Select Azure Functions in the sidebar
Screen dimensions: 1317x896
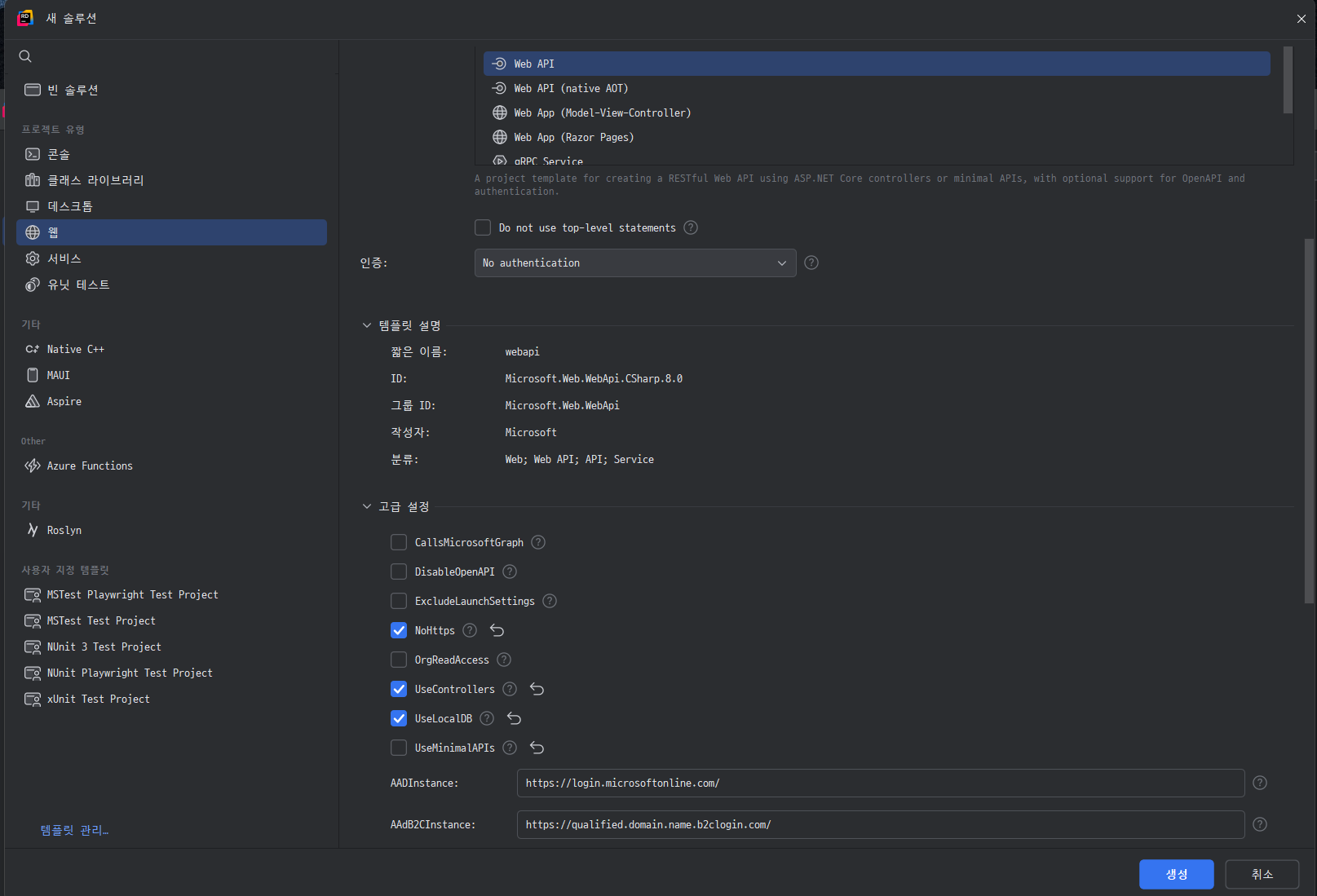pyautogui.click(x=90, y=466)
